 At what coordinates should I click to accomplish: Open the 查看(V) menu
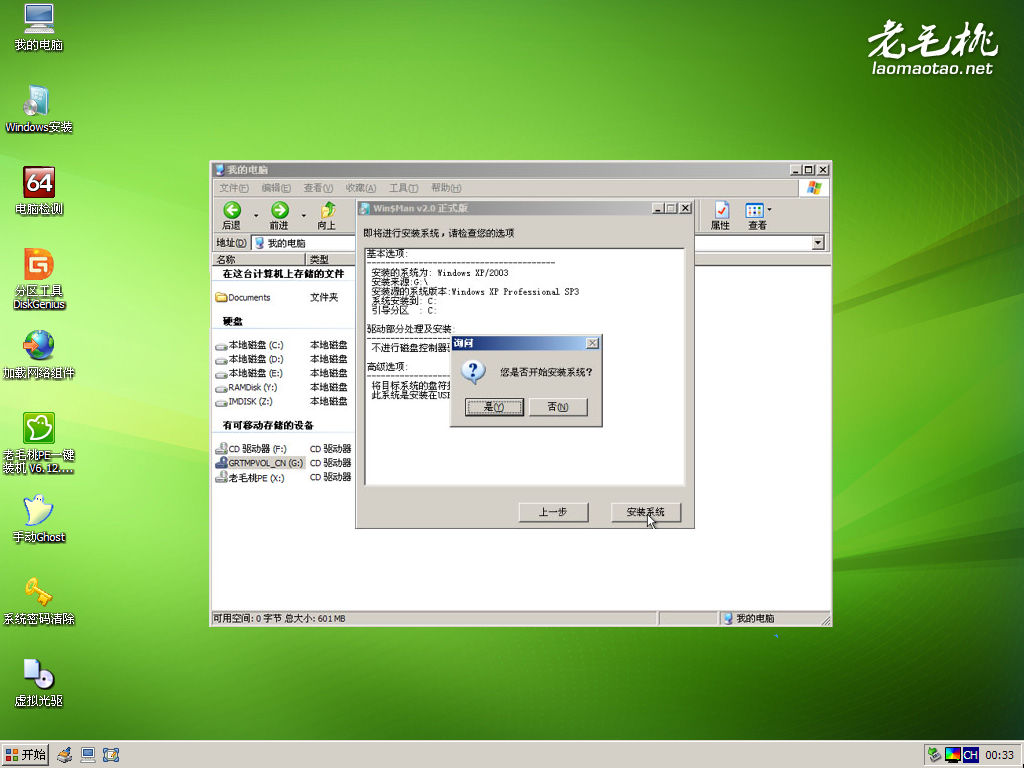point(318,188)
